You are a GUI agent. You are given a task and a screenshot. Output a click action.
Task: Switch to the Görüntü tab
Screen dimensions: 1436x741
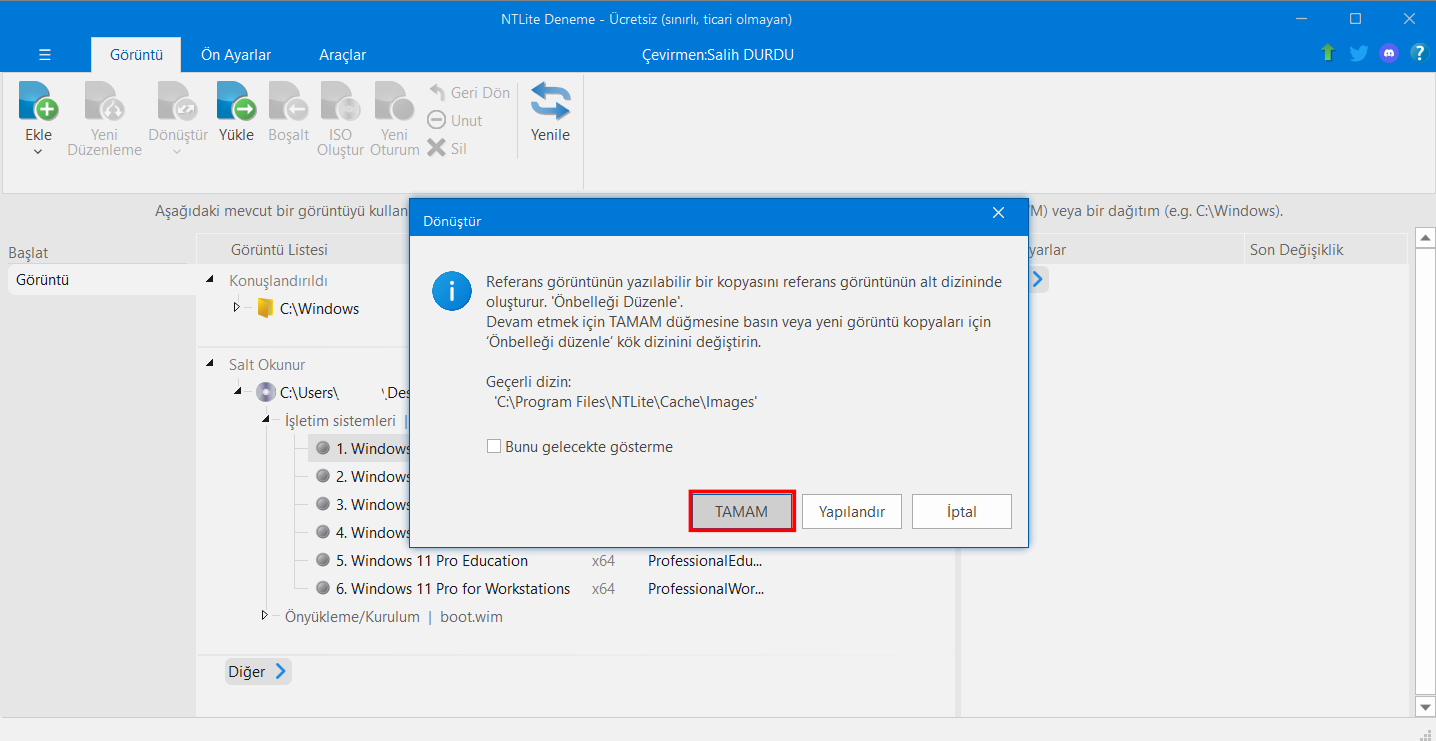coord(136,55)
